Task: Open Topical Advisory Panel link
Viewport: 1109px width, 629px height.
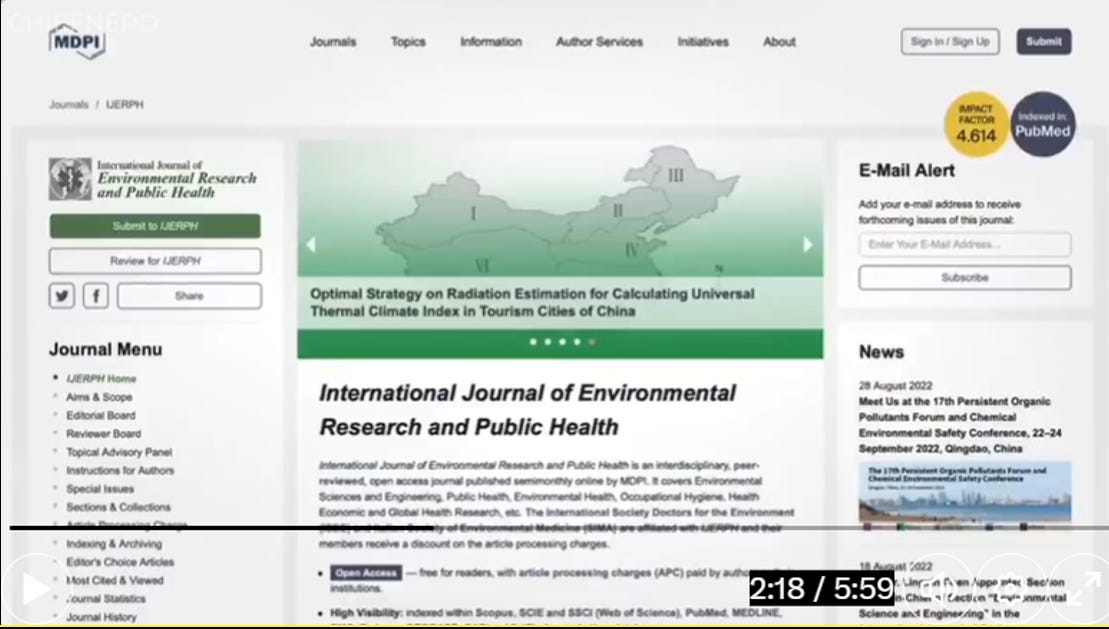Action: tap(119, 452)
